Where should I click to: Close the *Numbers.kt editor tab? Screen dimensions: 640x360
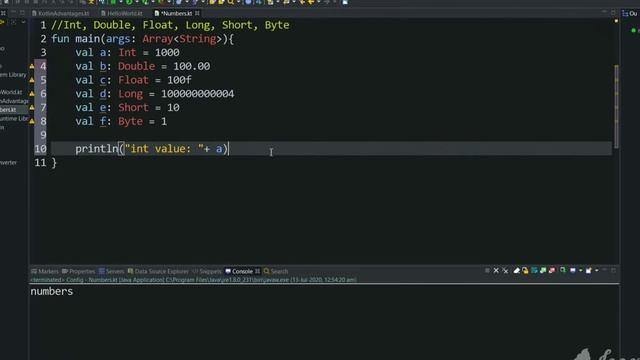(x=197, y=13)
